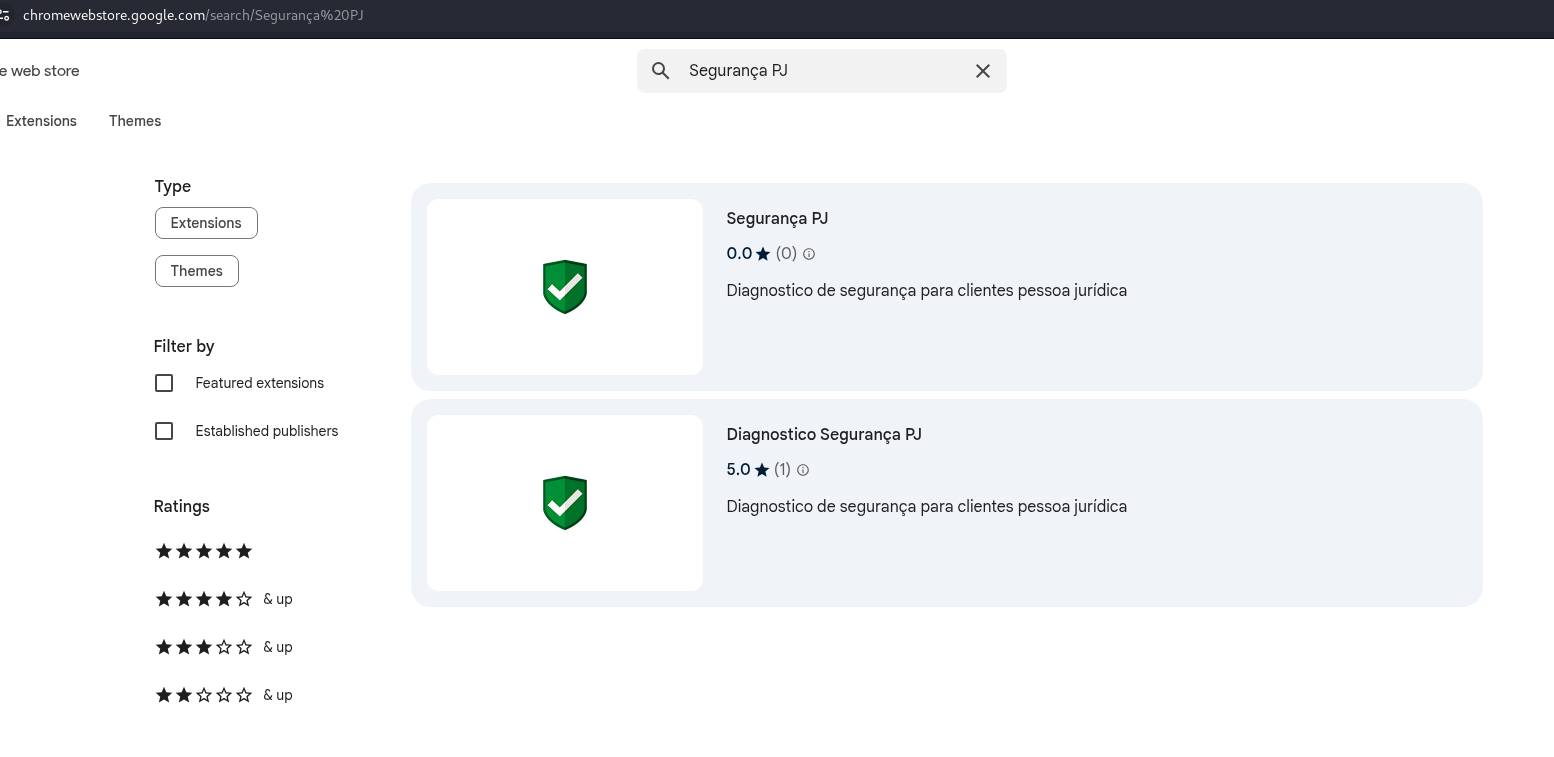1554x757 pixels.
Task: Open the Diagnostico Segurança PJ title
Action: pos(824,435)
